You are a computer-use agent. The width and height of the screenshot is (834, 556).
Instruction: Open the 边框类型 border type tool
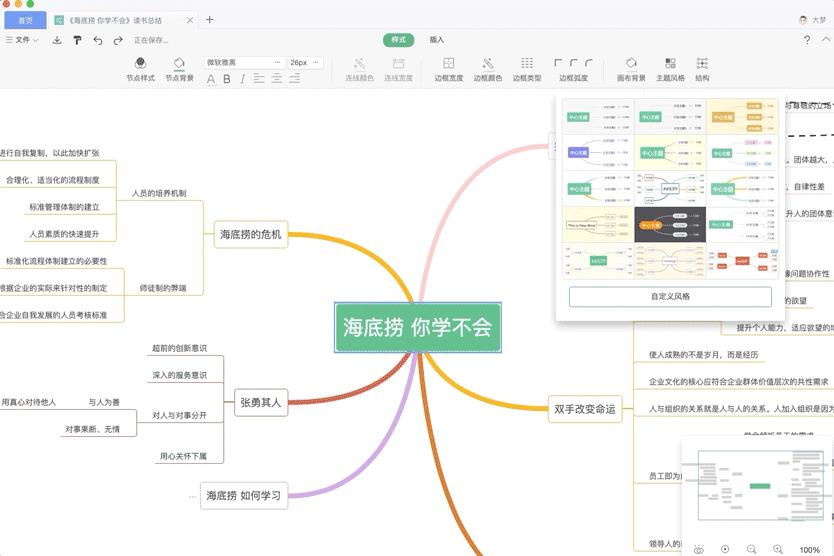(527, 69)
